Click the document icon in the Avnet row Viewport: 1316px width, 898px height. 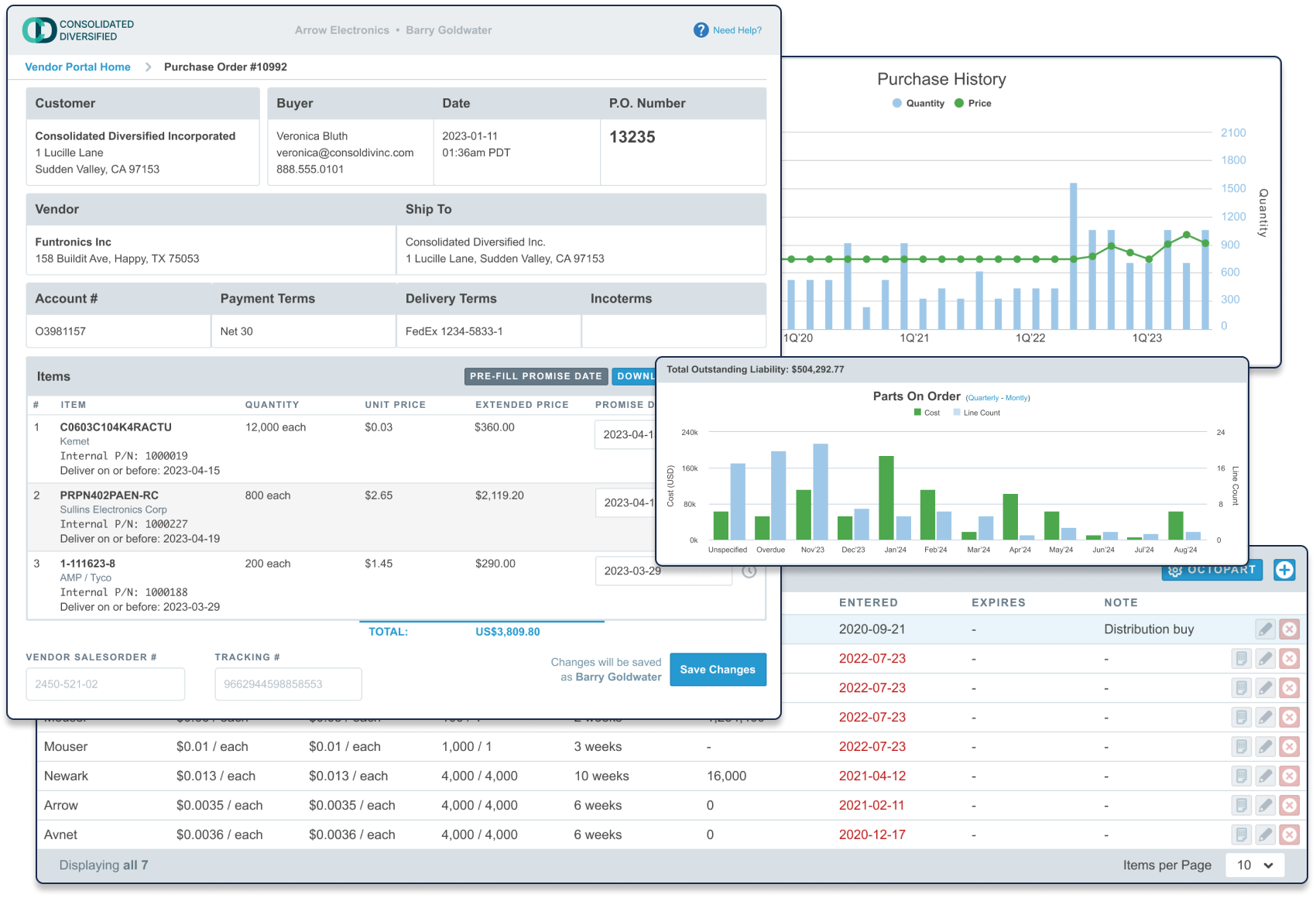point(1242,835)
